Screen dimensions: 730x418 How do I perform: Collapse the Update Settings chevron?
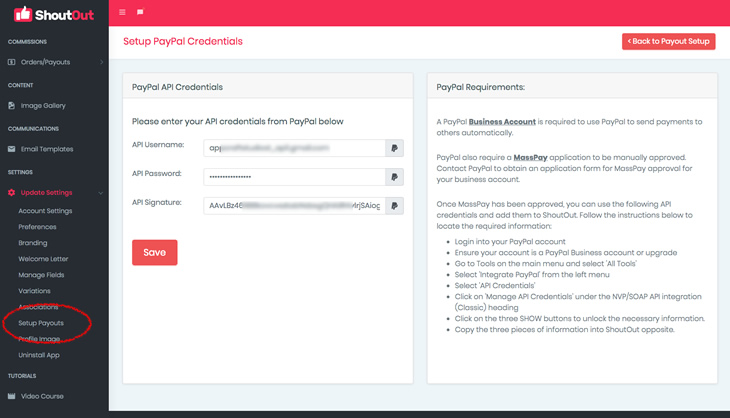click(x=101, y=193)
